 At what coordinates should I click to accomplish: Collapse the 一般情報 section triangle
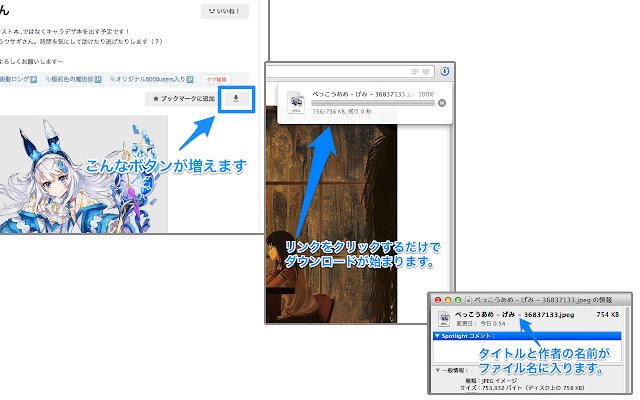(x=437, y=371)
